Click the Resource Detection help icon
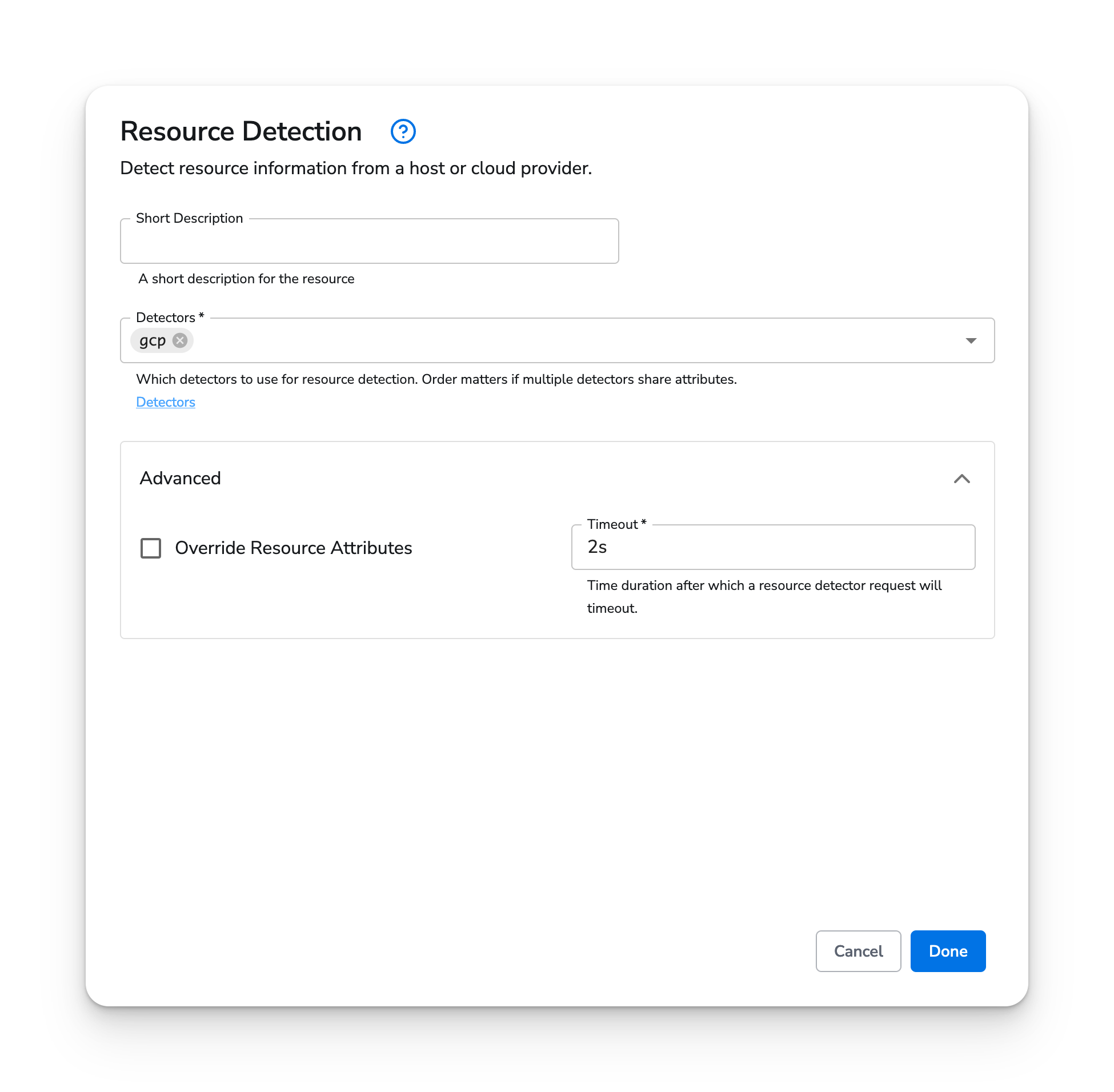 coord(403,131)
